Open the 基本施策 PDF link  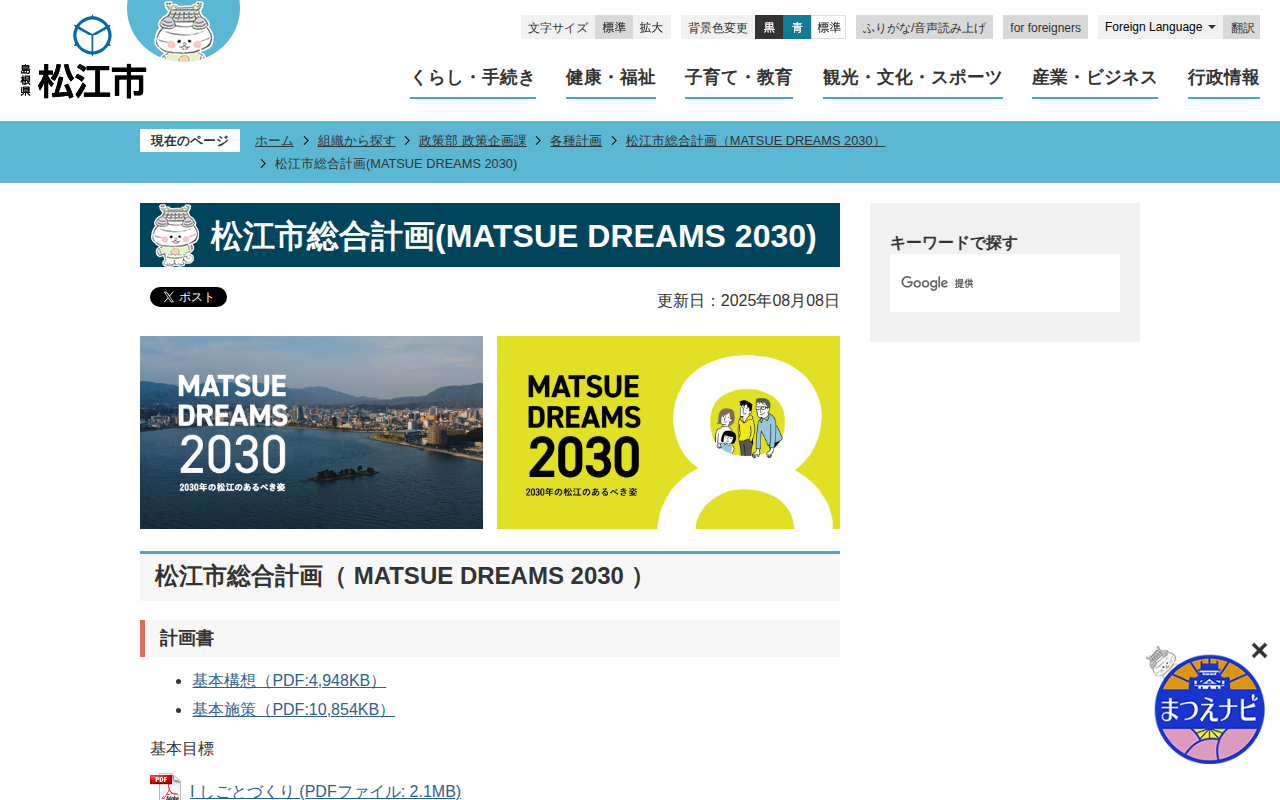pos(293,709)
